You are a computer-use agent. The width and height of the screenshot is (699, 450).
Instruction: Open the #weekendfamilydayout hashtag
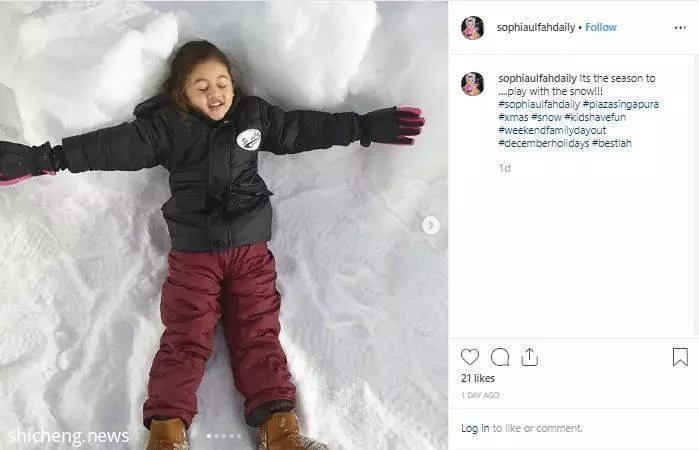[x=552, y=130]
